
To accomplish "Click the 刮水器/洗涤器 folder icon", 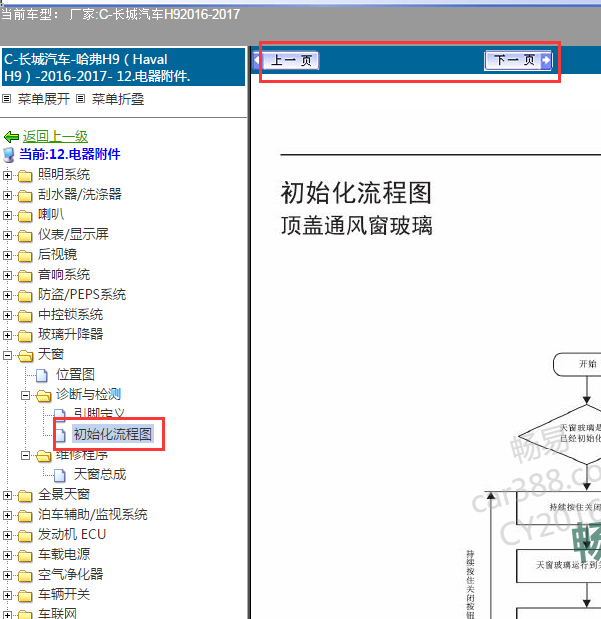I will 25,196.
